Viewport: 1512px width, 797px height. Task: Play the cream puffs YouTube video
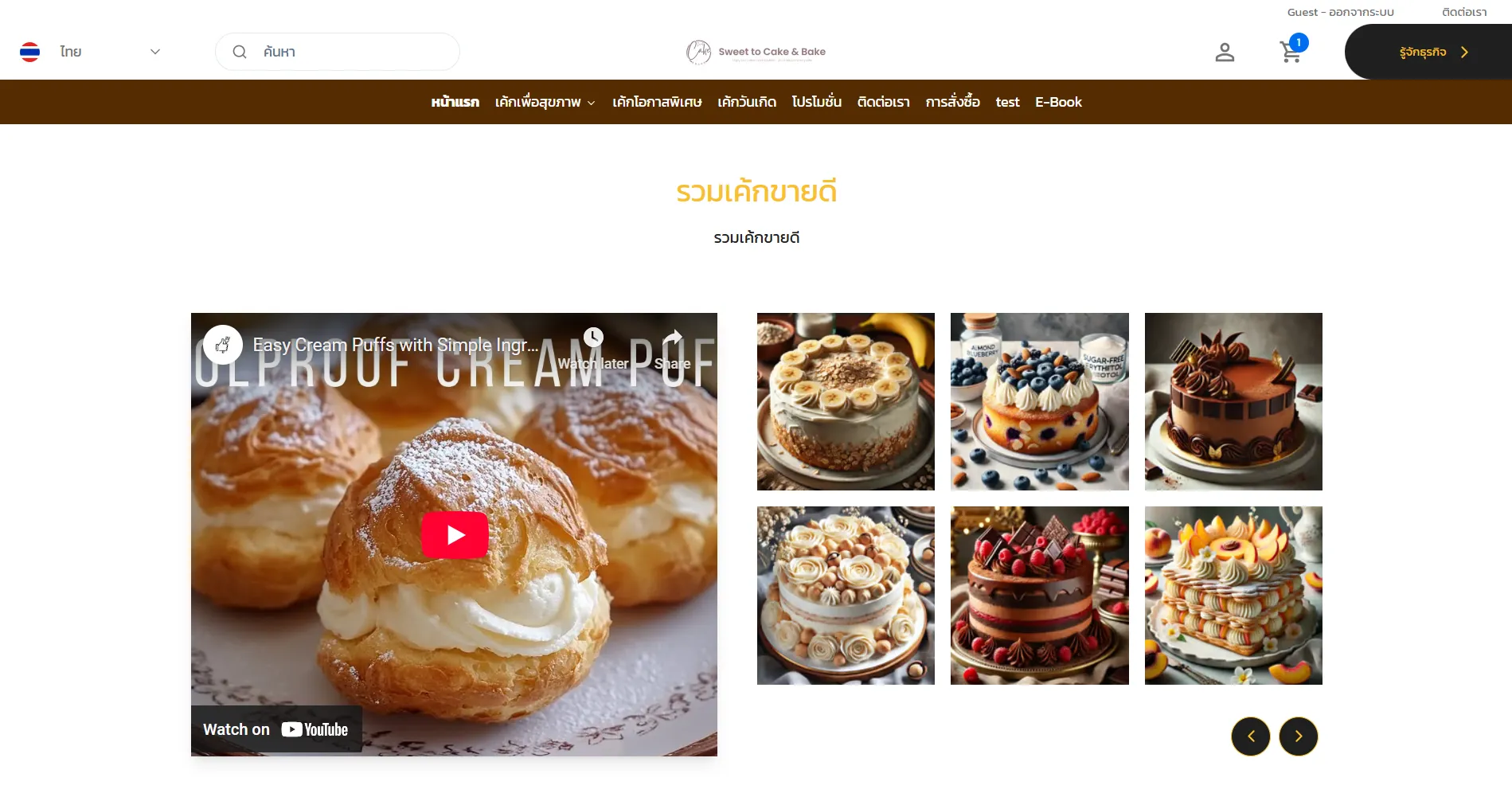tap(455, 535)
